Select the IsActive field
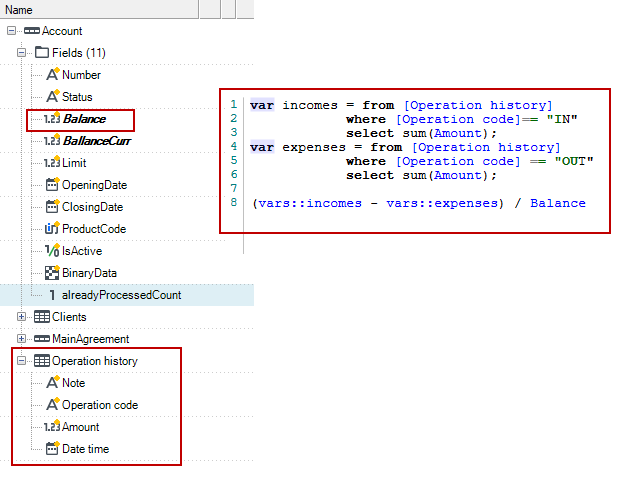 coord(82,251)
